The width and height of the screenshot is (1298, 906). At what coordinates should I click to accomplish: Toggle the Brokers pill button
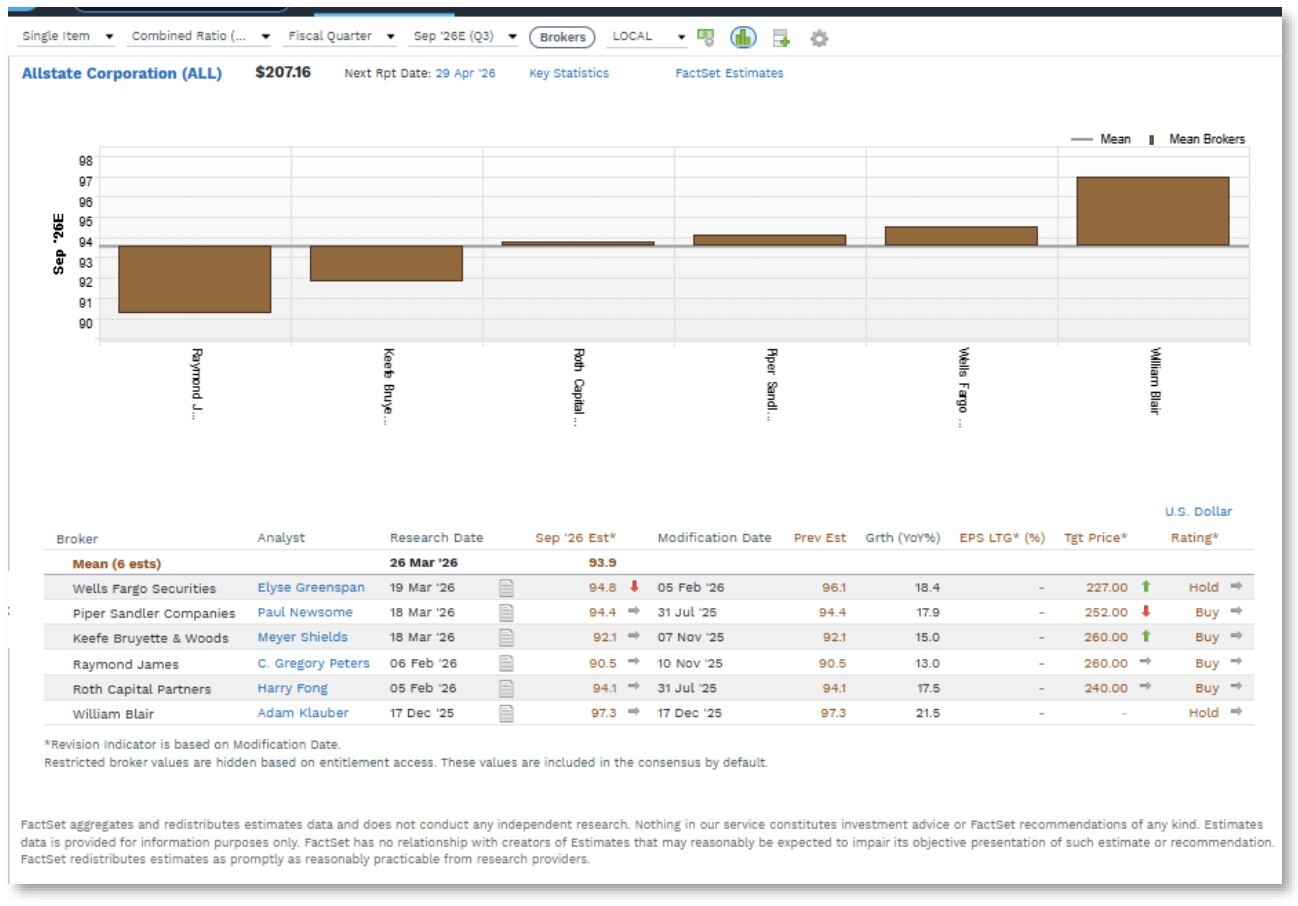click(562, 37)
